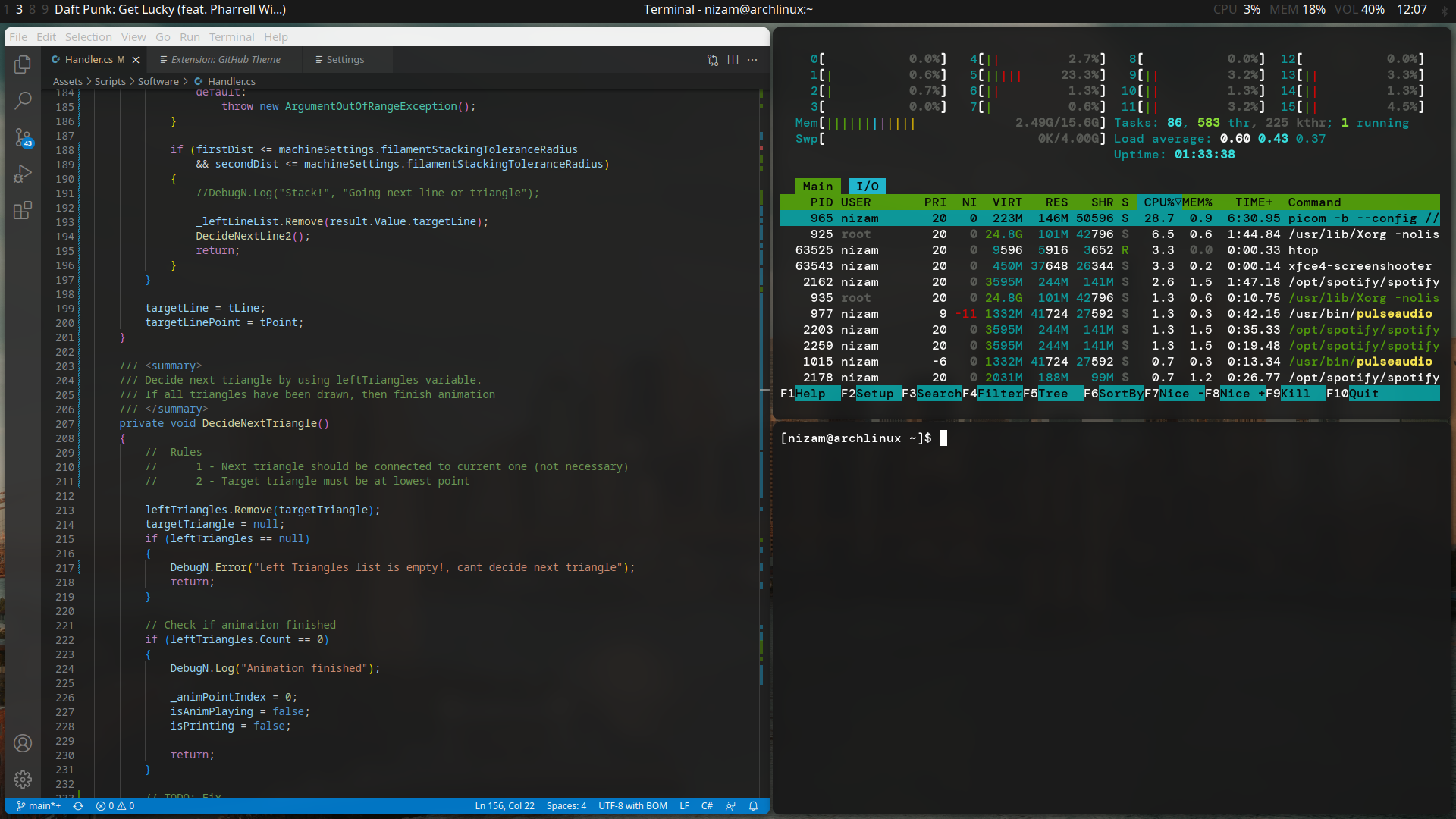Image resolution: width=1456 pixels, height=819 pixels.
Task: Open the Terminal menu
Action: coord(231,37)
